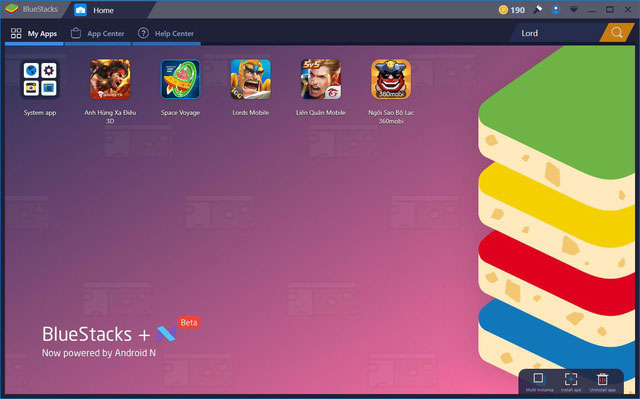Image resolution: width=640 pixels, height=399 pixels.
Task: Open the user account profile icon
Action: tap(556, 9)
